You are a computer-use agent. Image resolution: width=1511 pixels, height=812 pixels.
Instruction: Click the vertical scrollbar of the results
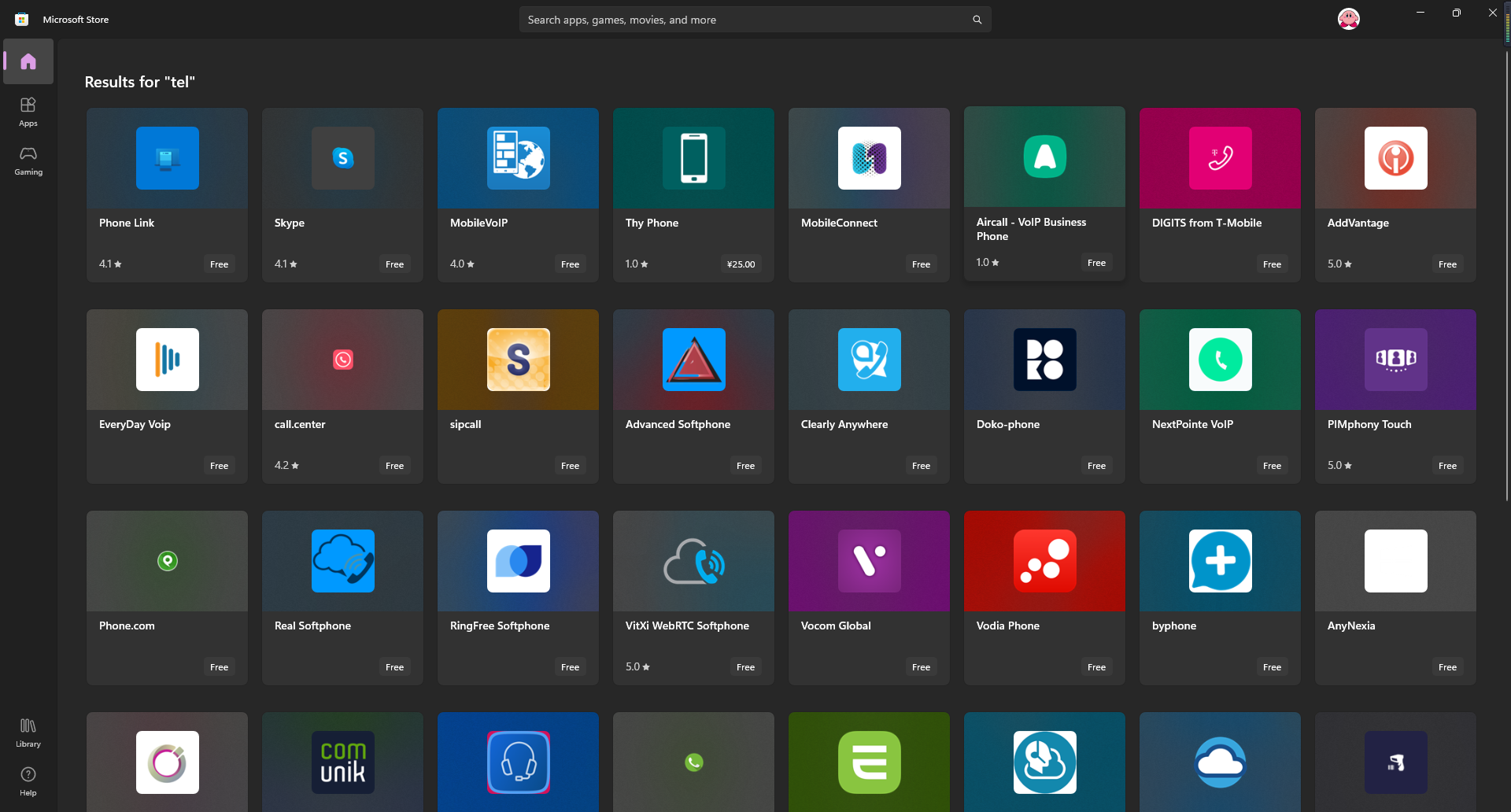click(x=1506, y=275)
